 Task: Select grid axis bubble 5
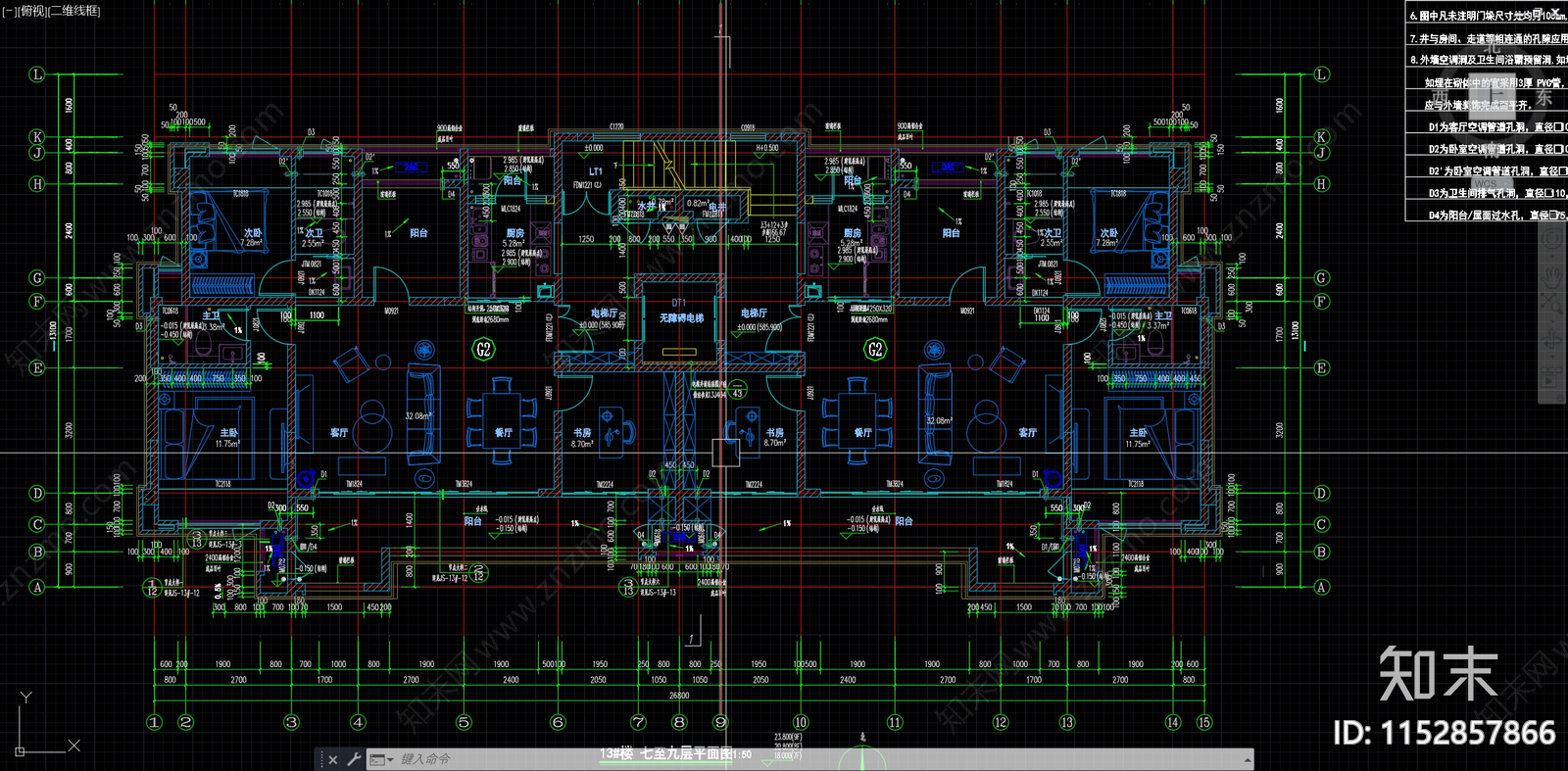pyautogui.click(x=464, y=722)
